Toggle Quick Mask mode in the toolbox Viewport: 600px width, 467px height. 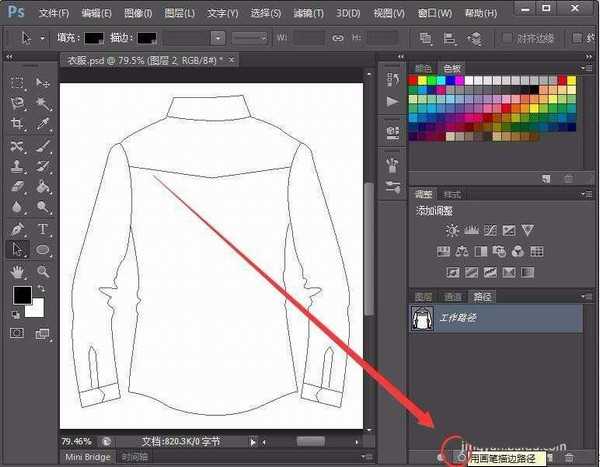pos(18,333)
